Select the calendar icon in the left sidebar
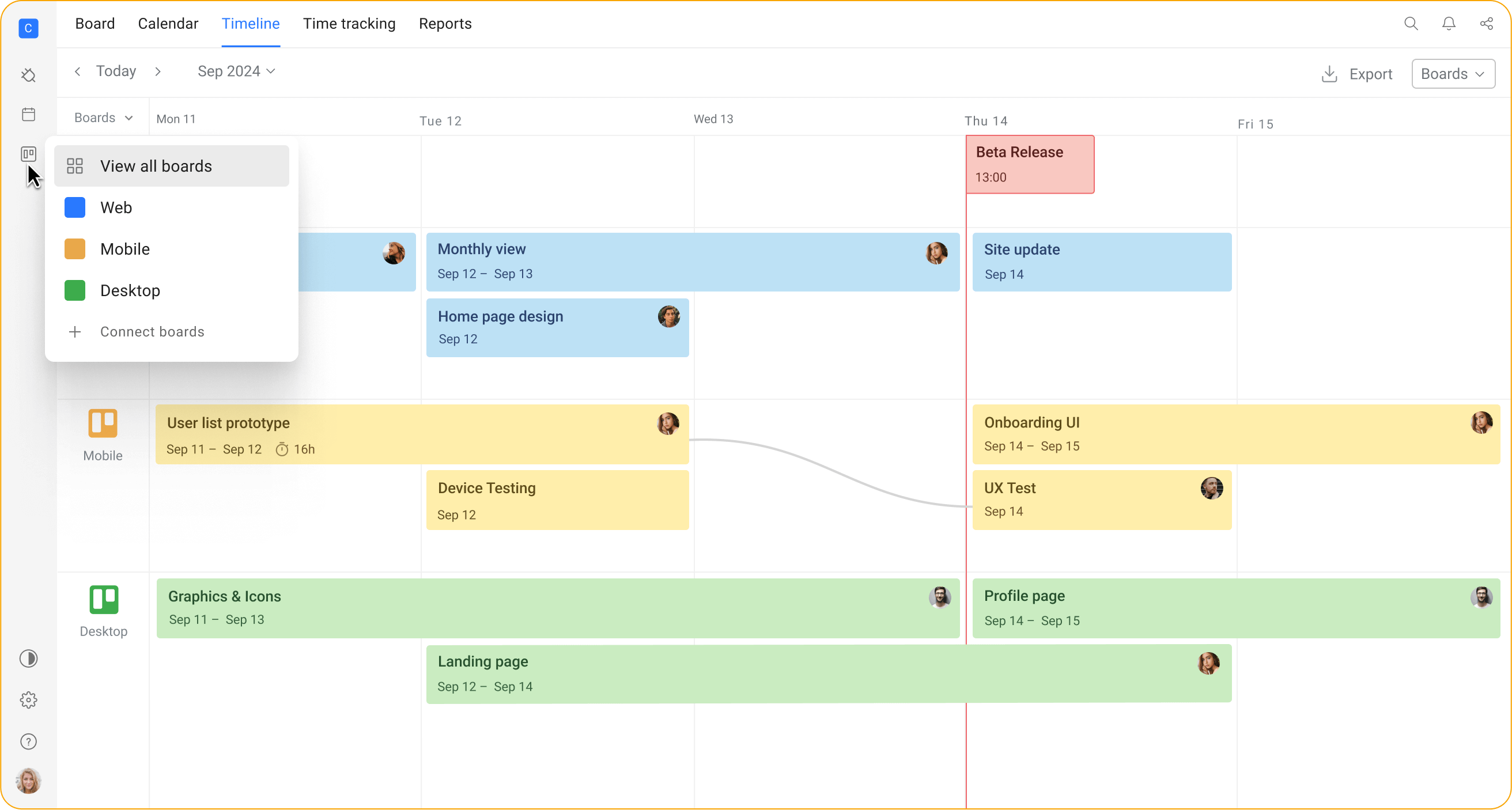 [28, 114]
